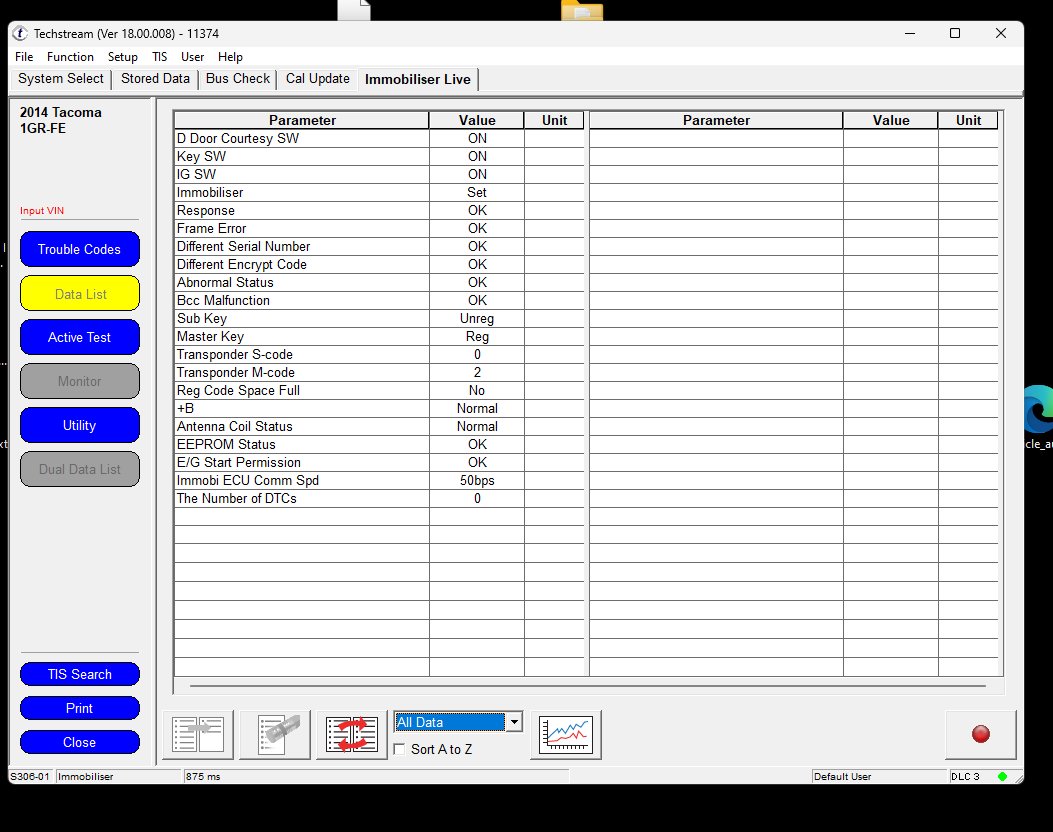Click the greyed Monitor button
The image size is (1053, 832).
click(x=79, y=381)
